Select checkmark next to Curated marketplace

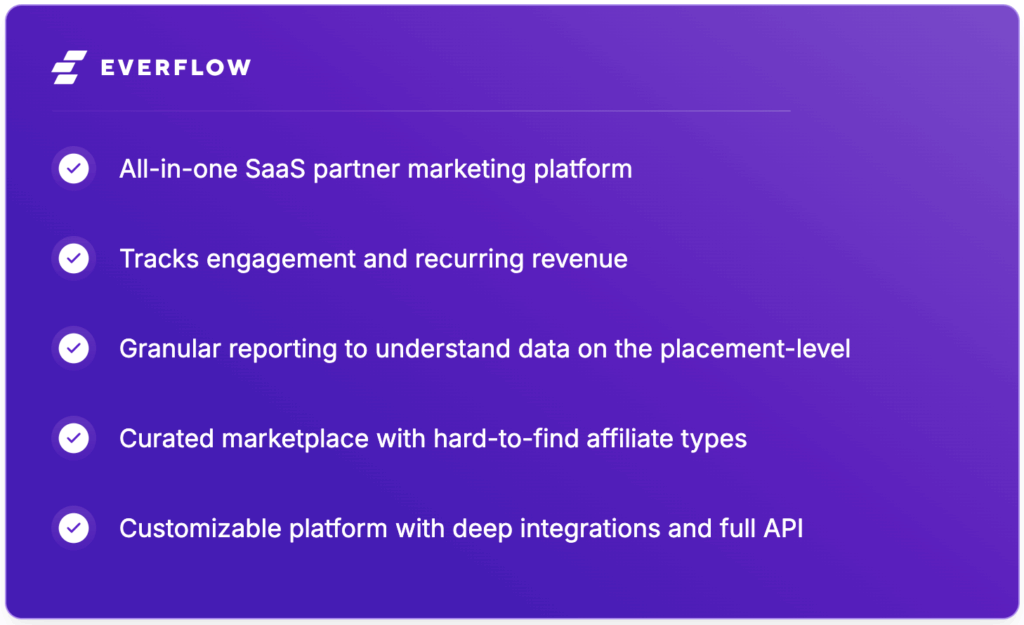(73, 438)
